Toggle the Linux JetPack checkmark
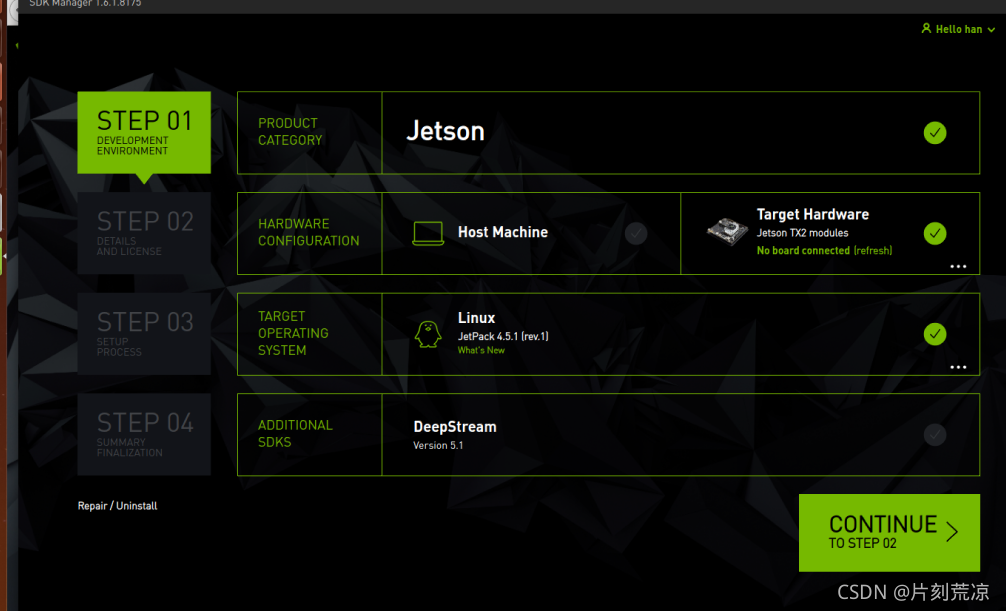Screen dimensions: 1006x611 (935, 334)
